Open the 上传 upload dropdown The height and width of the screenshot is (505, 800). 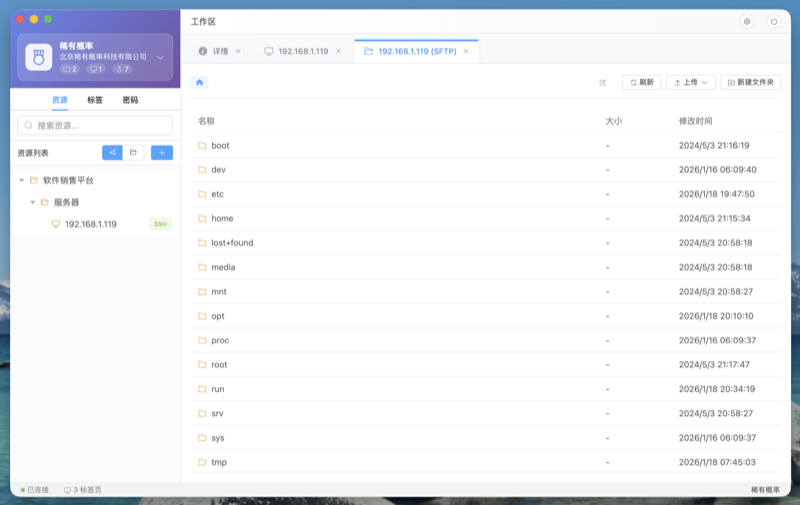click(691, 82)
